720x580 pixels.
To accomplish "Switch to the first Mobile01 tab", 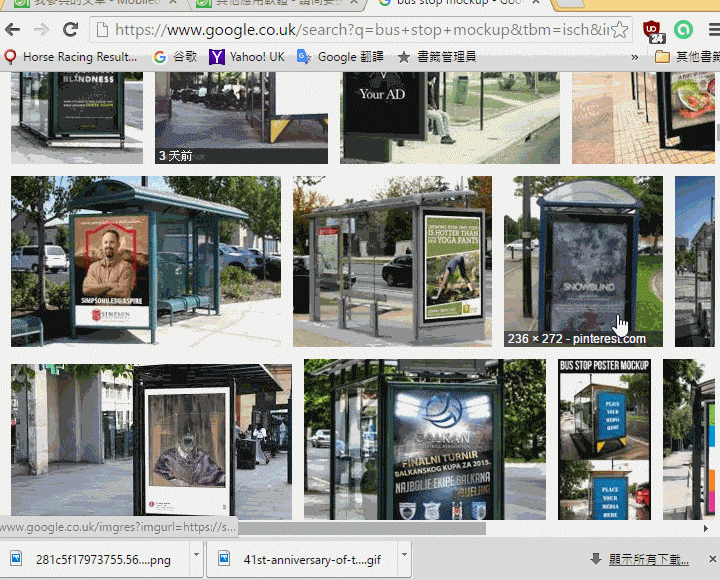I will [x=95, y=4].
